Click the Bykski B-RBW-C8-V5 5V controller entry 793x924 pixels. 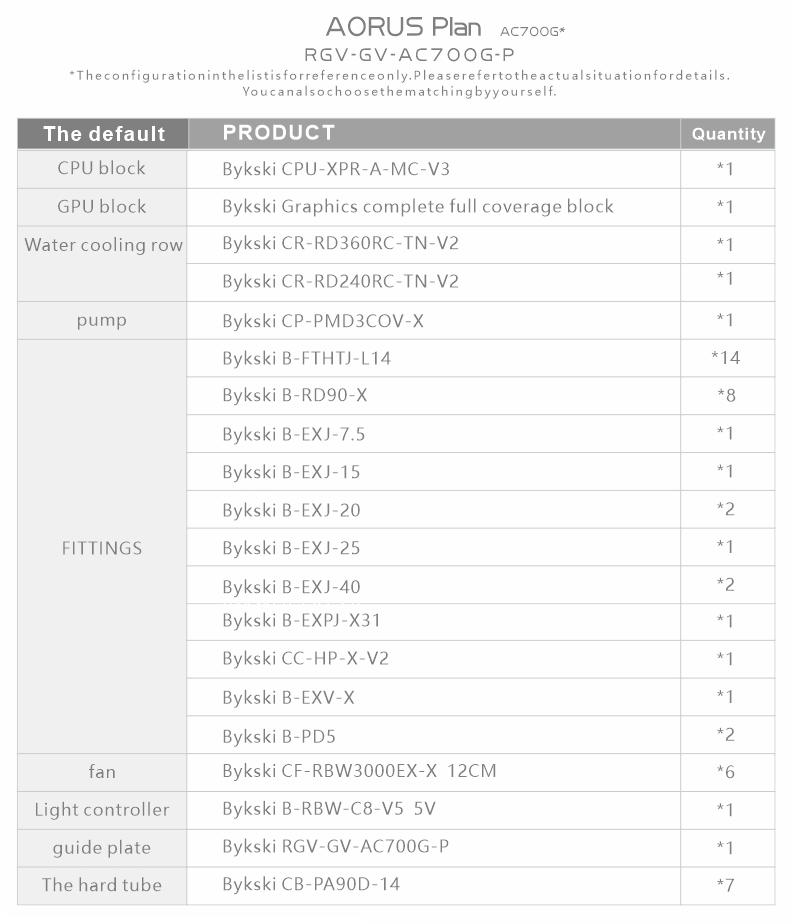pos(329,809)
